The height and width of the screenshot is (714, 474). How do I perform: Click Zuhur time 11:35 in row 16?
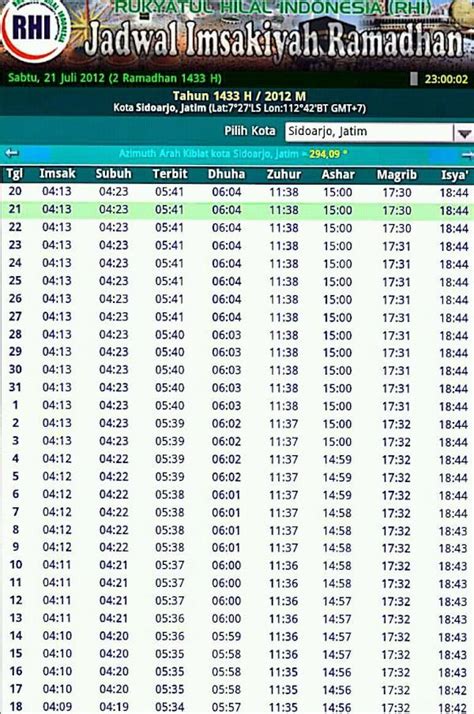(x=284, y=672)
